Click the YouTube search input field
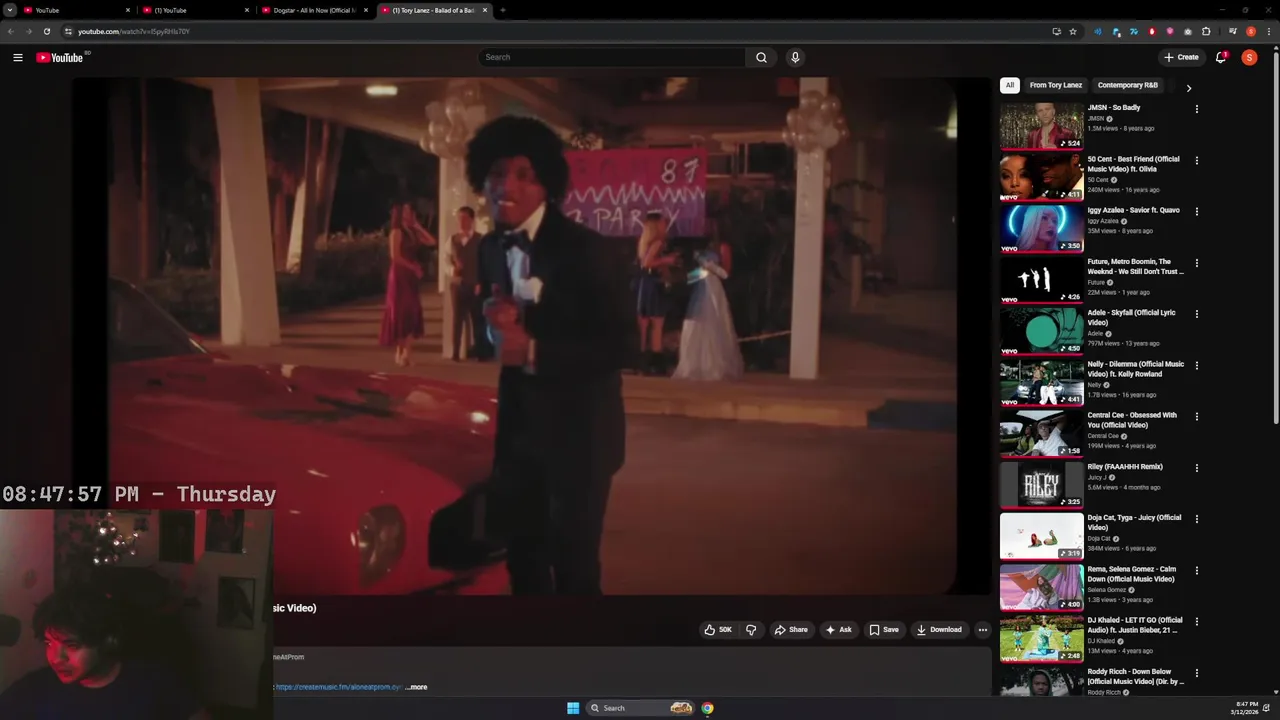Viewport: 1280px width, 720px height. click(612, 57)
